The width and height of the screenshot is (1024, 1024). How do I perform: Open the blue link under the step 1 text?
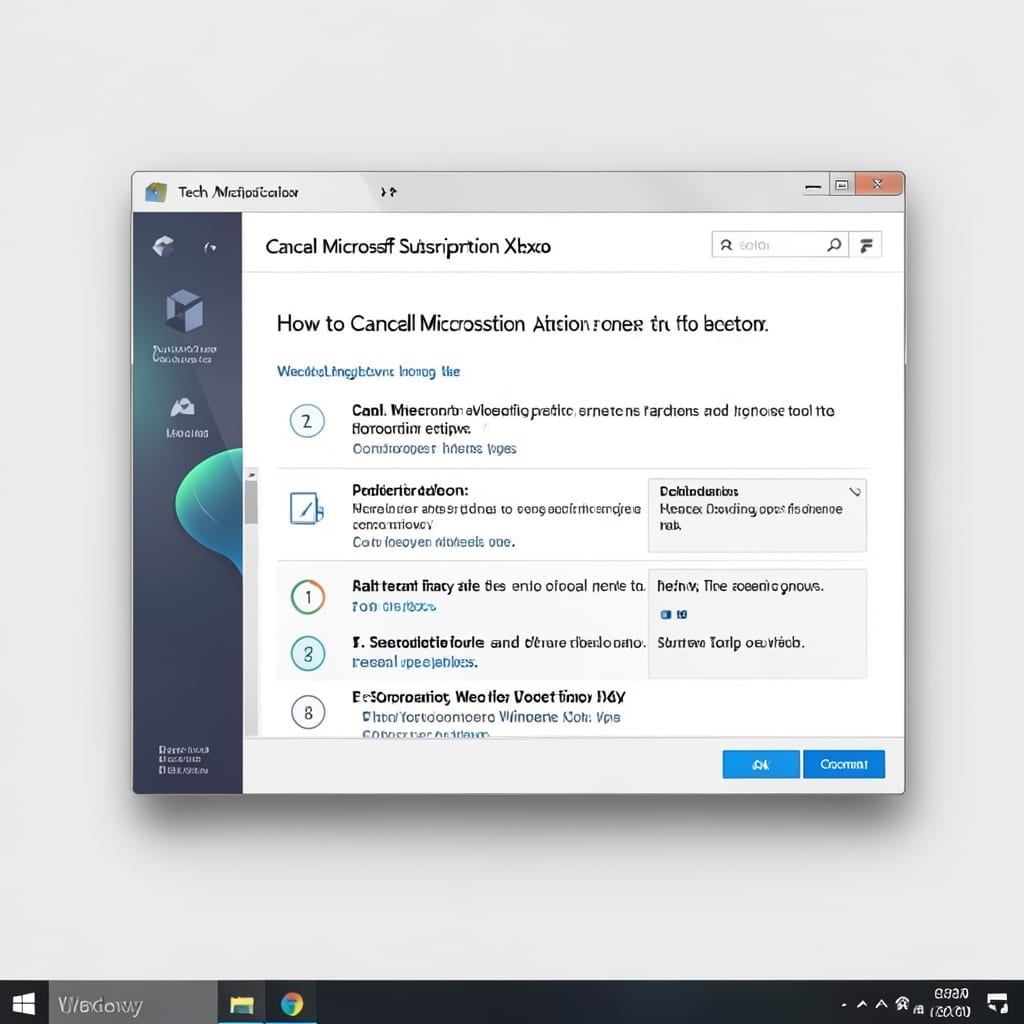click(x=394, y=607)
